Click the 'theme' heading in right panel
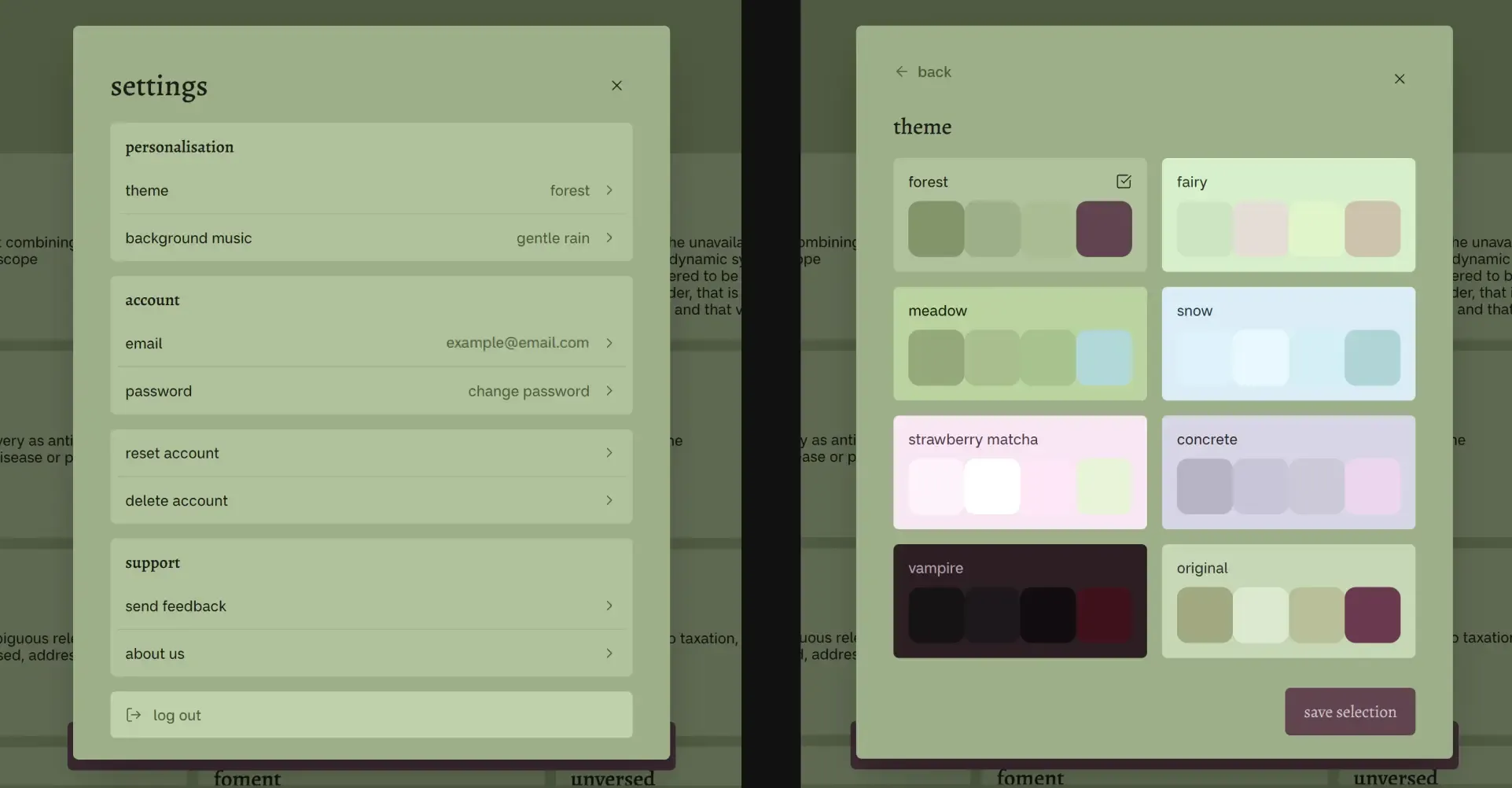 [x=922, y=127]
